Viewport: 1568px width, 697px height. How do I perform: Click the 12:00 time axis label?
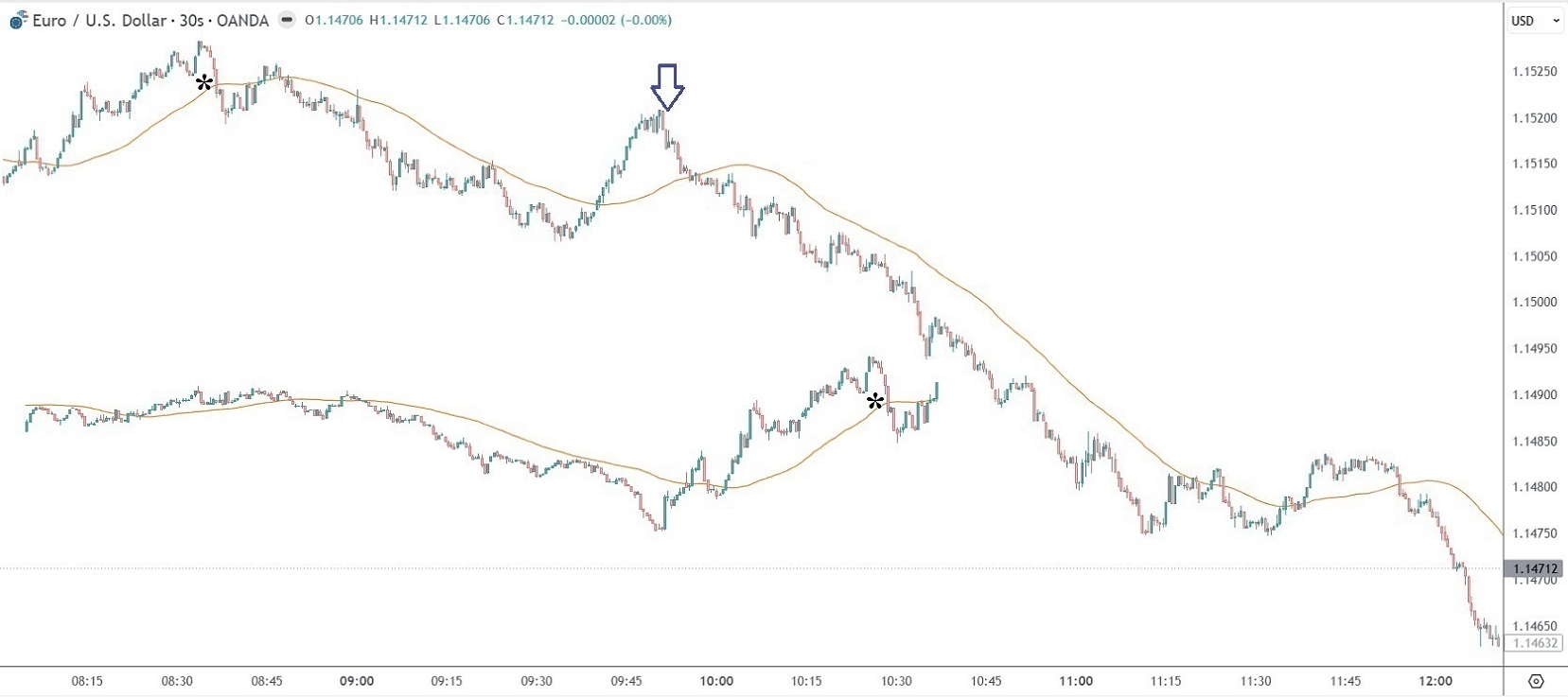(1436, 681)
